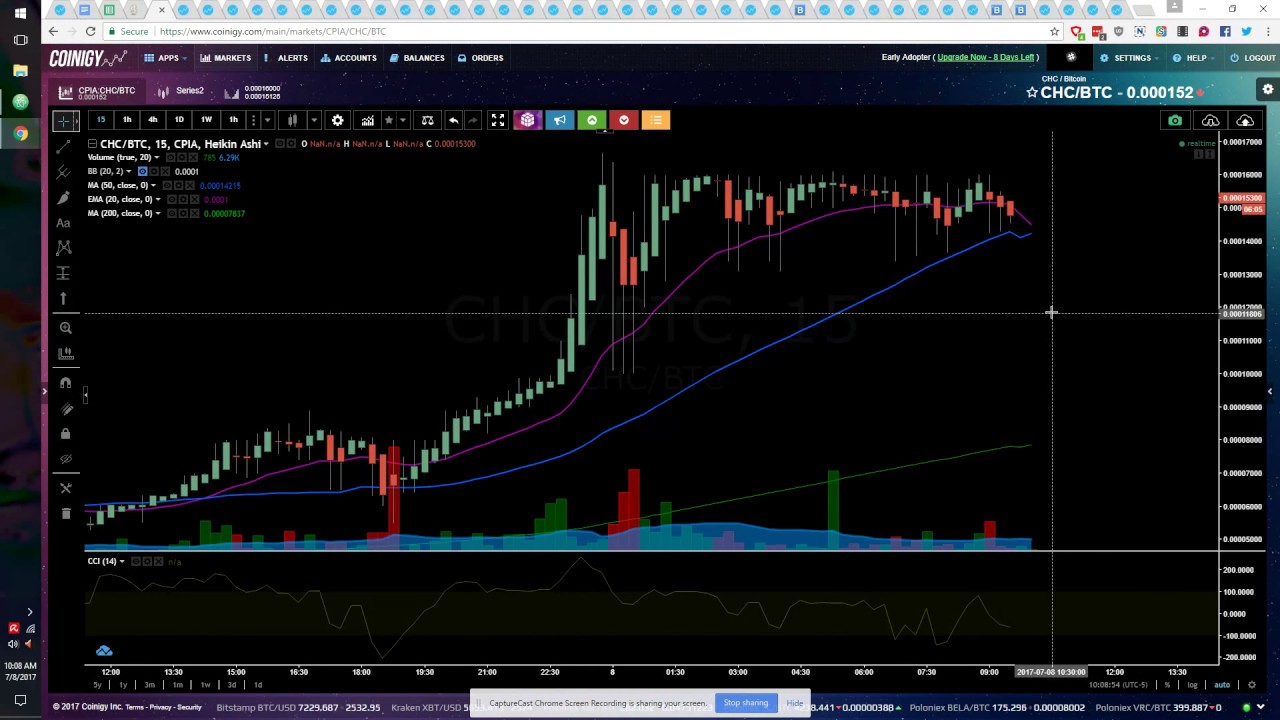Click the orange list button
1280x720 pixels.
click(x=655, y=120)
